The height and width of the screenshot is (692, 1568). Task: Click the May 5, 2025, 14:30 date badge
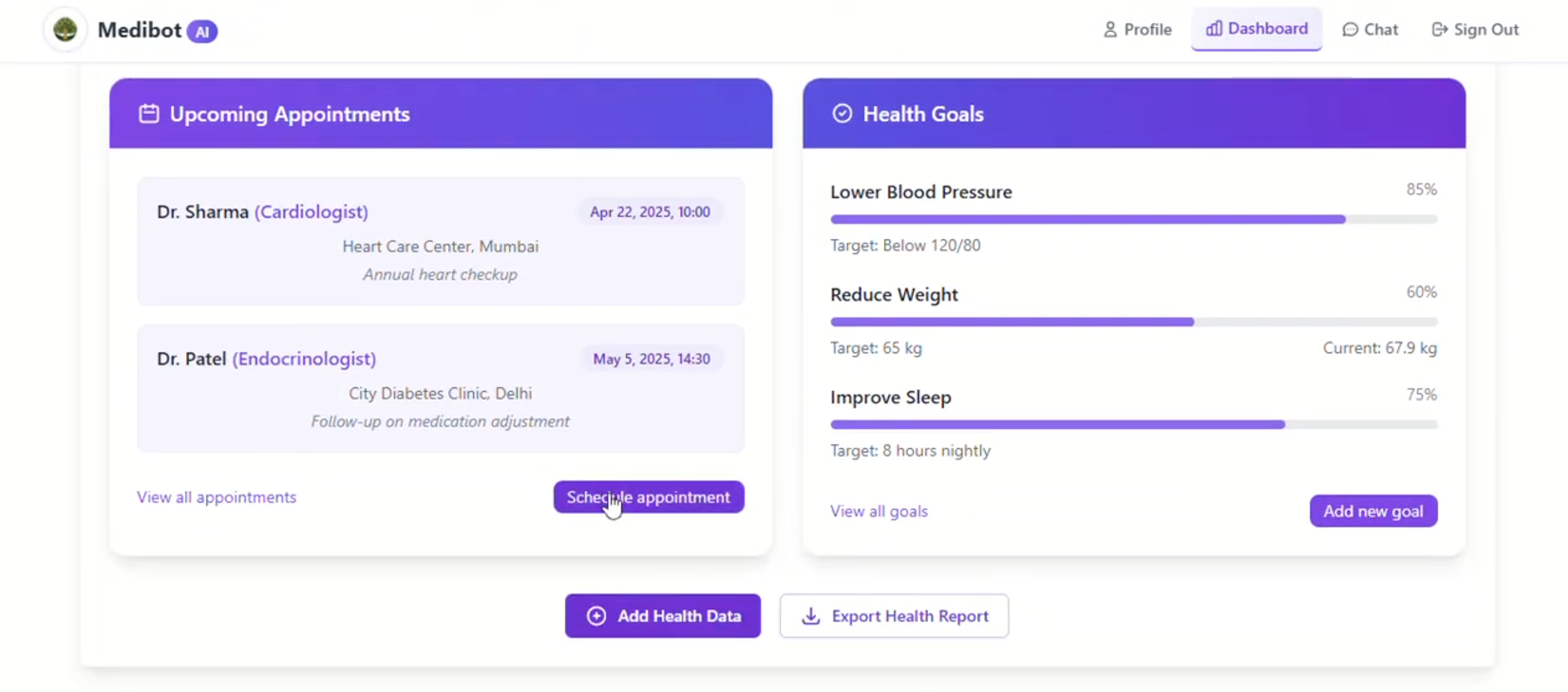651,359
